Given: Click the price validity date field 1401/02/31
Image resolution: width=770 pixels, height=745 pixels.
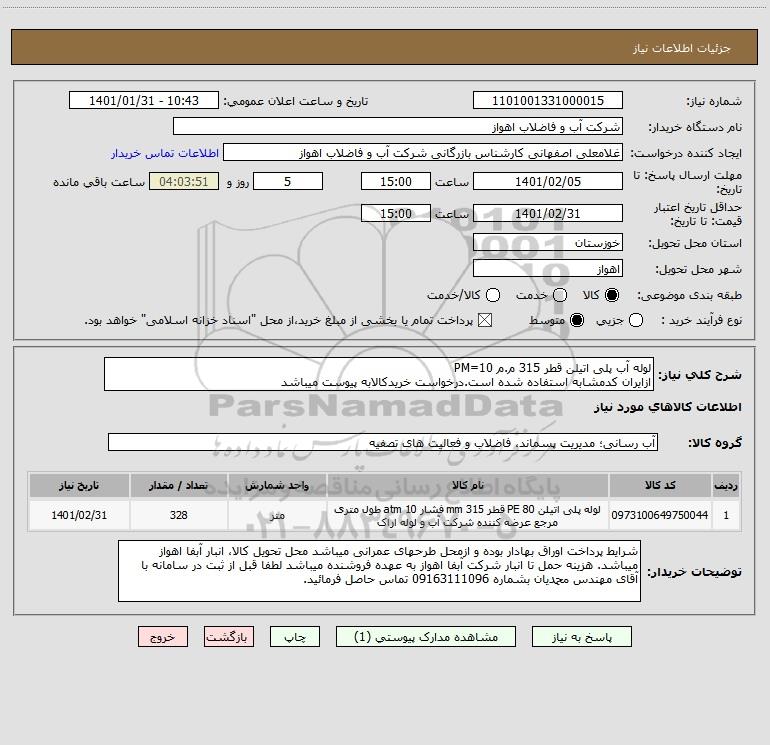Looking at the screenshot, I should (x=548, y=213).
